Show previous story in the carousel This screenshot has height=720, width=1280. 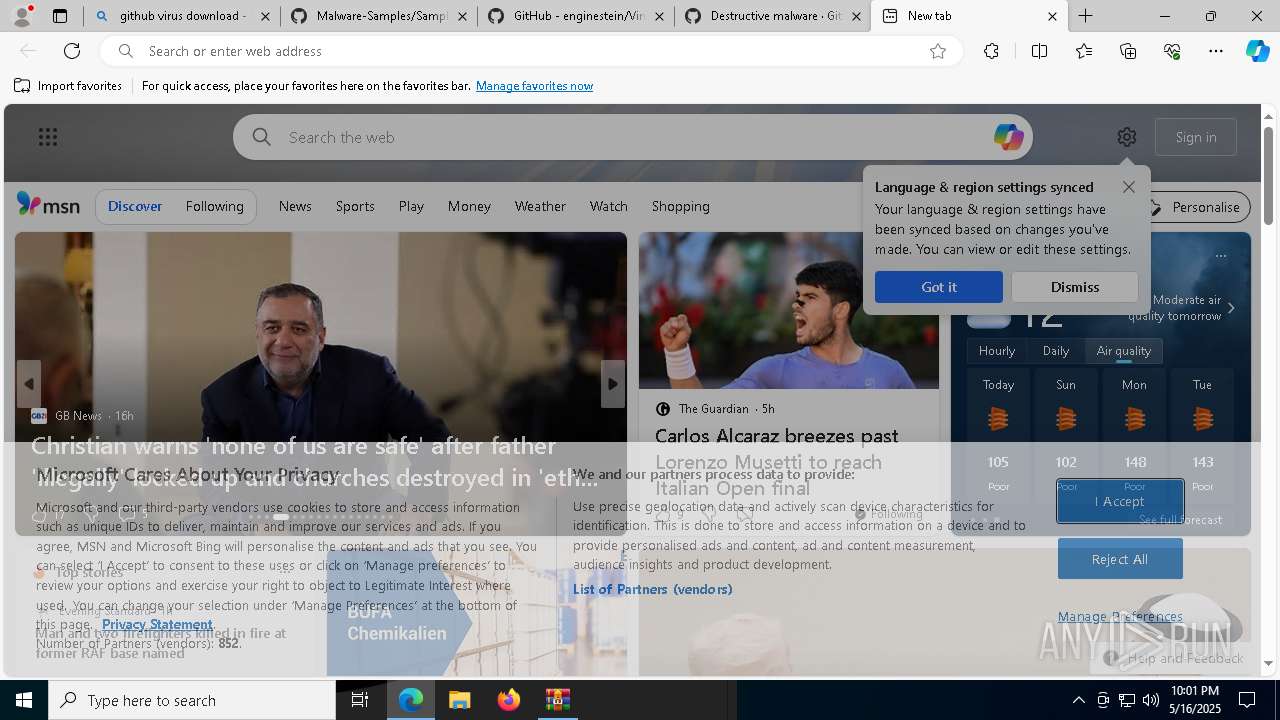click(29, 384)
